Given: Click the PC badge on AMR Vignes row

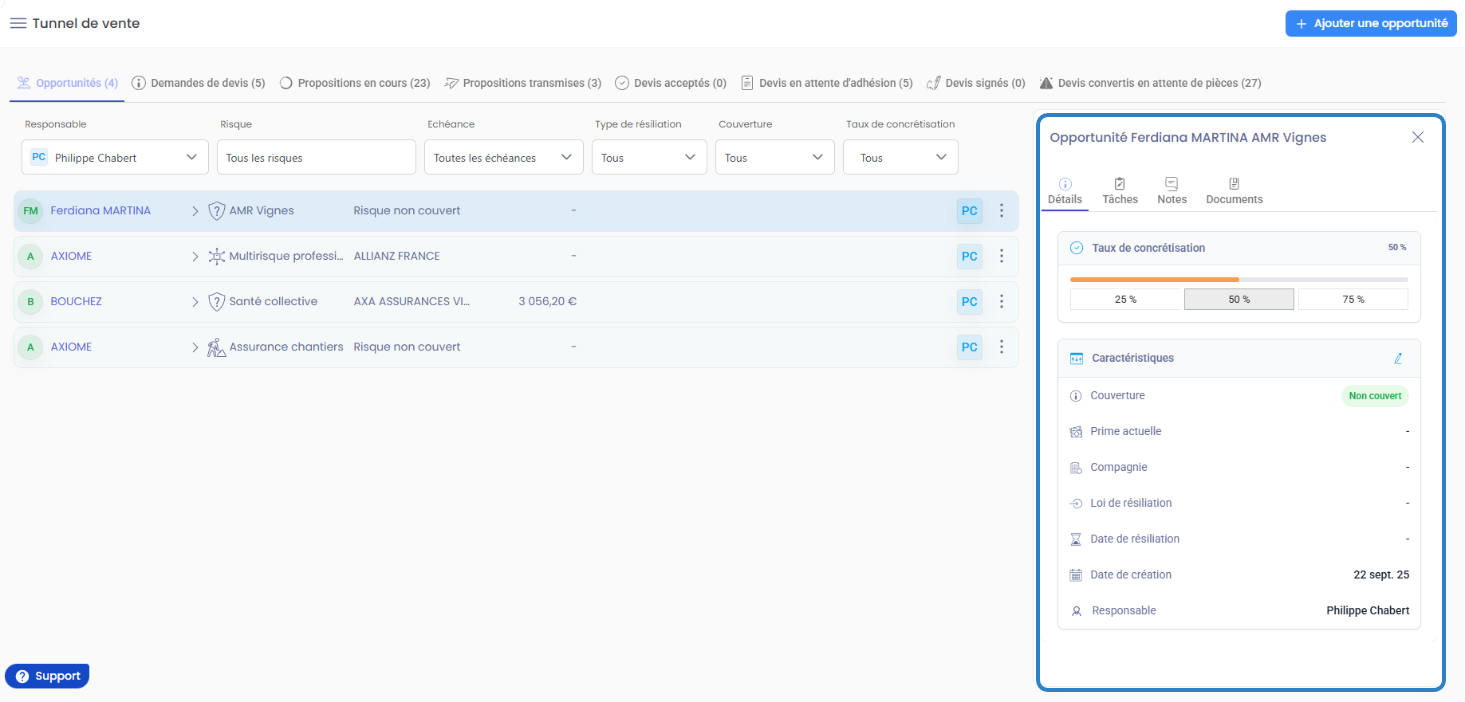Looking at the screenshot, I should pyautogui.click(x=969, y=211).
